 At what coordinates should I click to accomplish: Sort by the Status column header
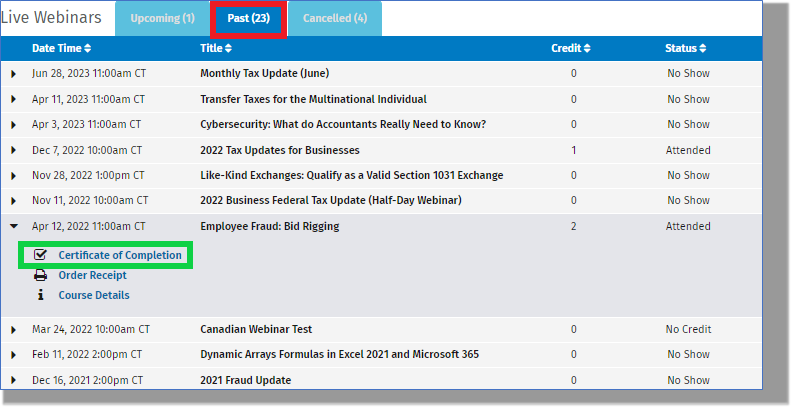685,48
